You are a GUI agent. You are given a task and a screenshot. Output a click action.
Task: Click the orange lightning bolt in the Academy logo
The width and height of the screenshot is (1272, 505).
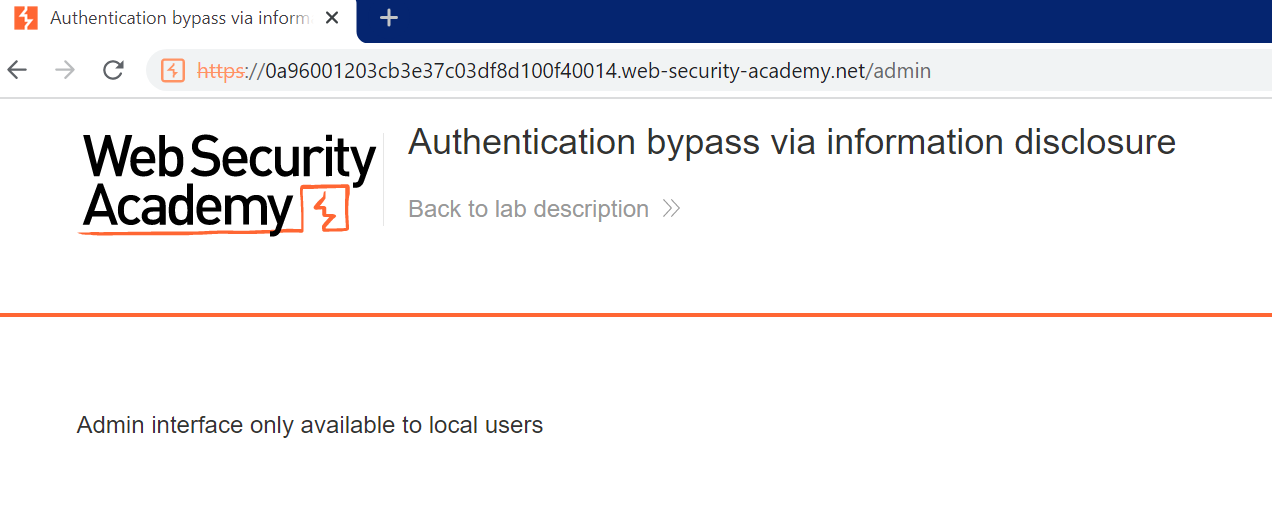point(324,210)
